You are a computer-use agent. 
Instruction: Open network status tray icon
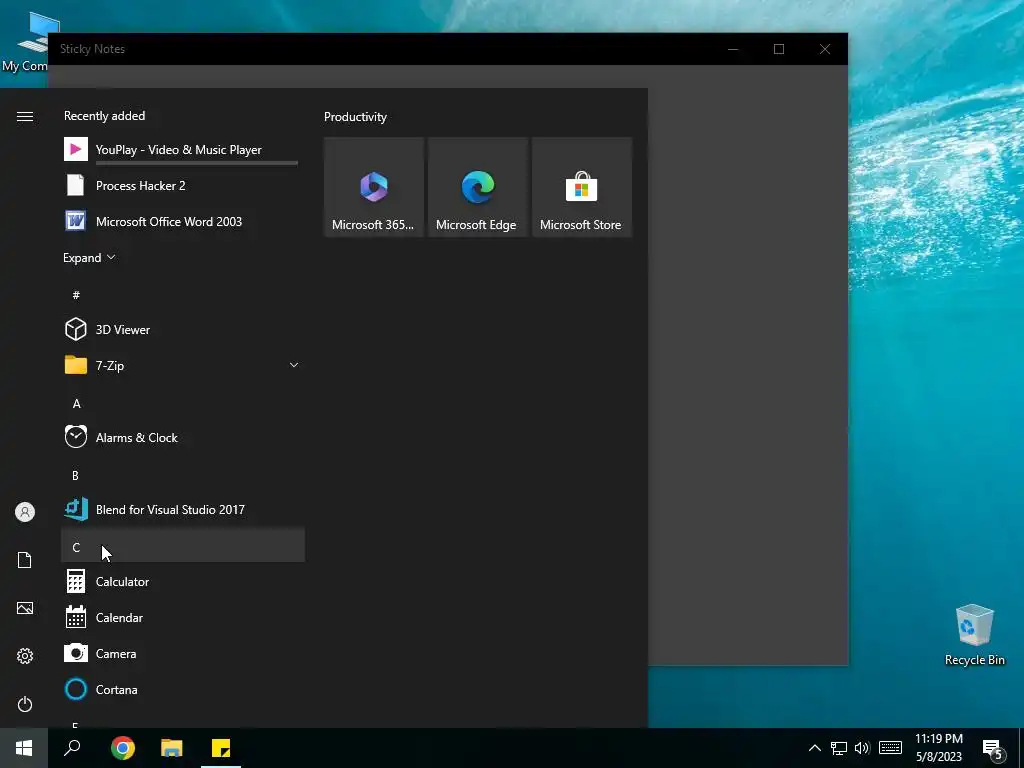pyautogui.click(x=839, y=748)
